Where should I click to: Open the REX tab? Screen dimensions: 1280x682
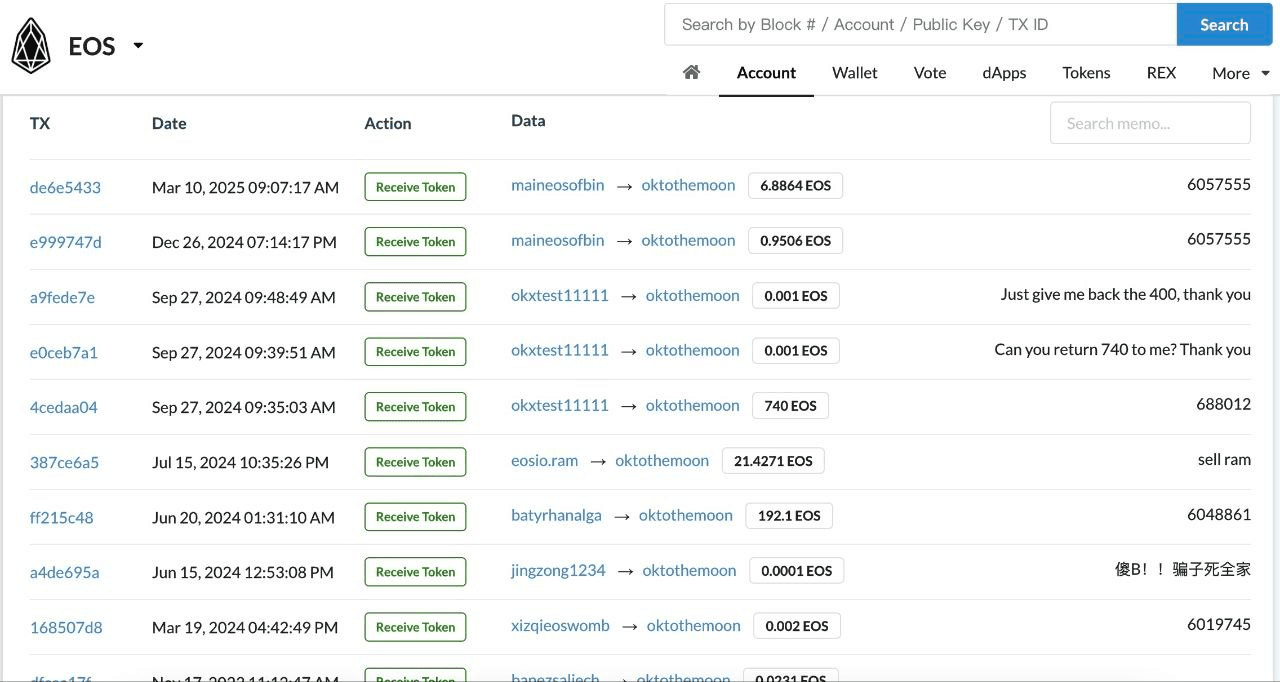[1161, 73]
